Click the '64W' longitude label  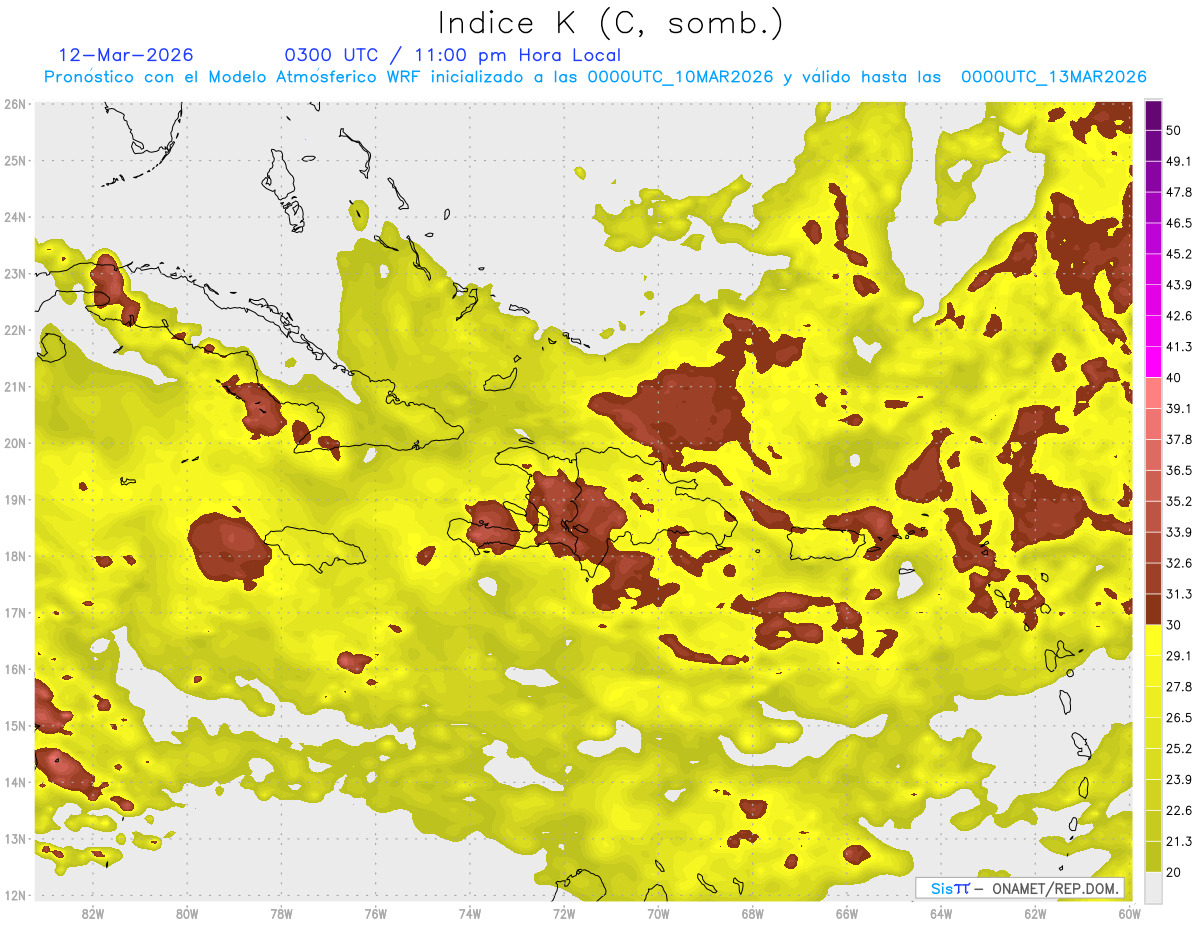point(941,913)
